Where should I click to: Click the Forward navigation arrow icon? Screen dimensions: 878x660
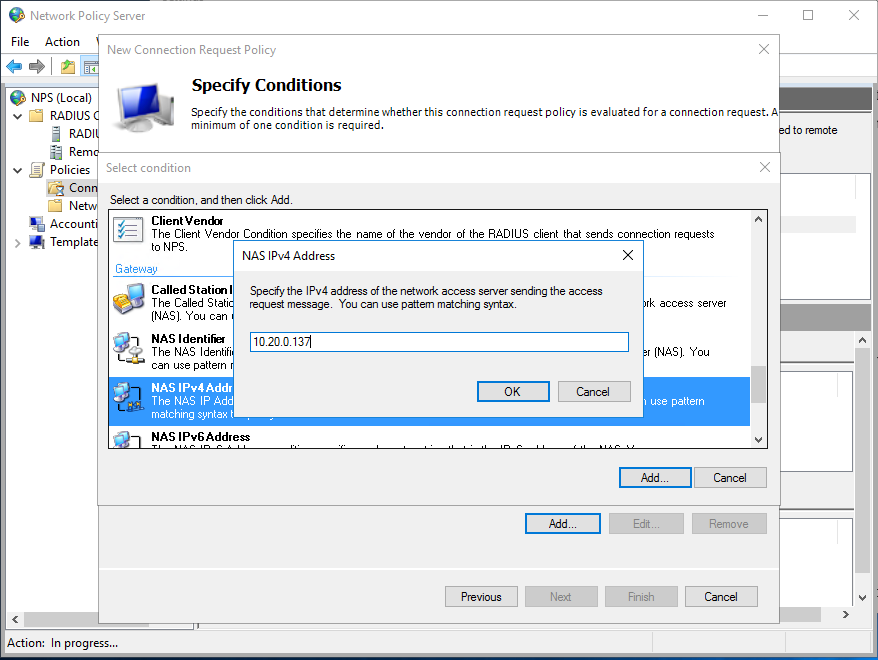tap(37, 66)
